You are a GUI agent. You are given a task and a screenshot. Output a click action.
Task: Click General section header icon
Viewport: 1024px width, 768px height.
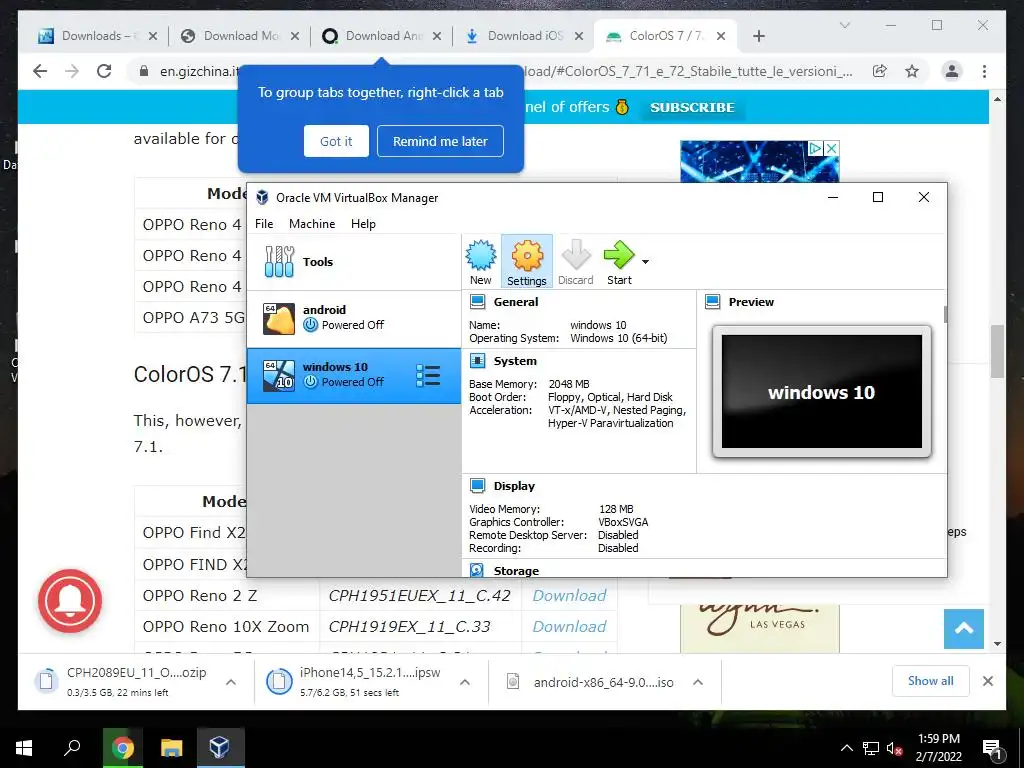point(477,302)
